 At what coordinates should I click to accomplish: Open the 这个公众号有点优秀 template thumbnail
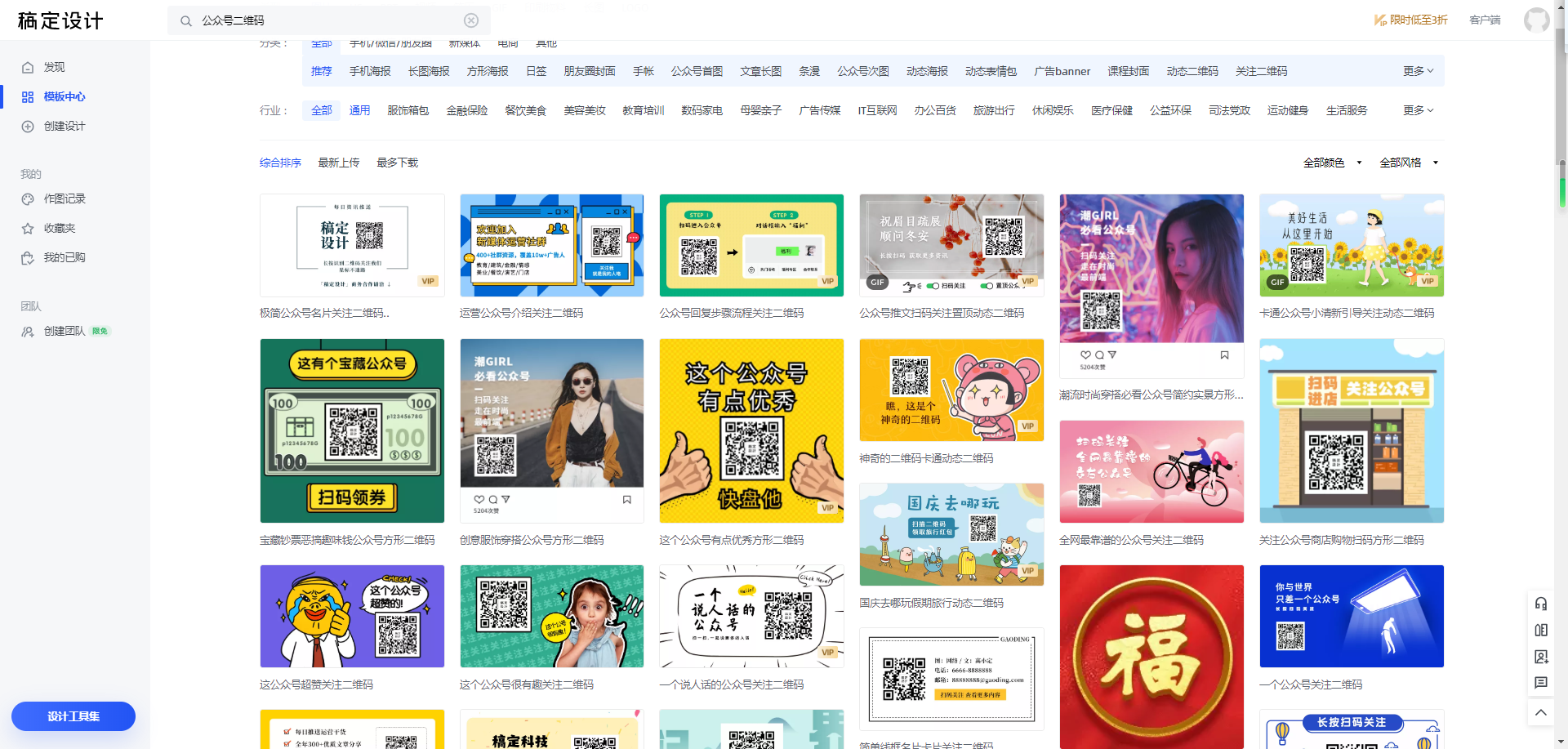751,430
